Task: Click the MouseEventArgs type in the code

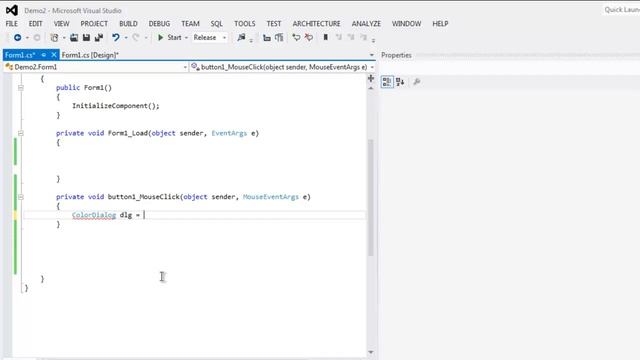Action: 271,197
